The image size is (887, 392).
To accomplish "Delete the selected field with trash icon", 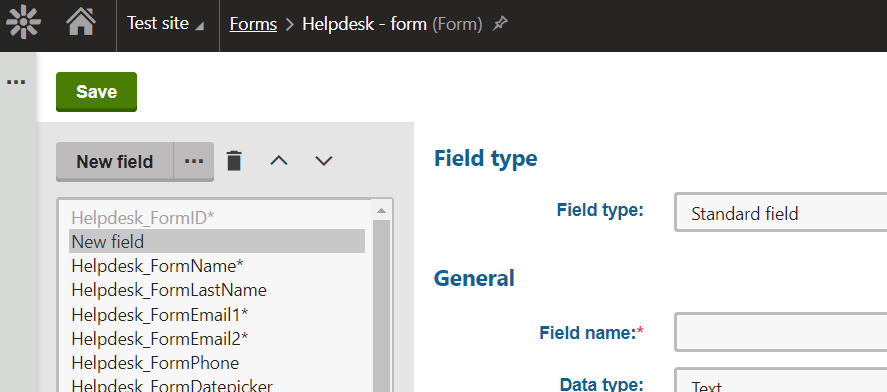I will pos(234,161).
